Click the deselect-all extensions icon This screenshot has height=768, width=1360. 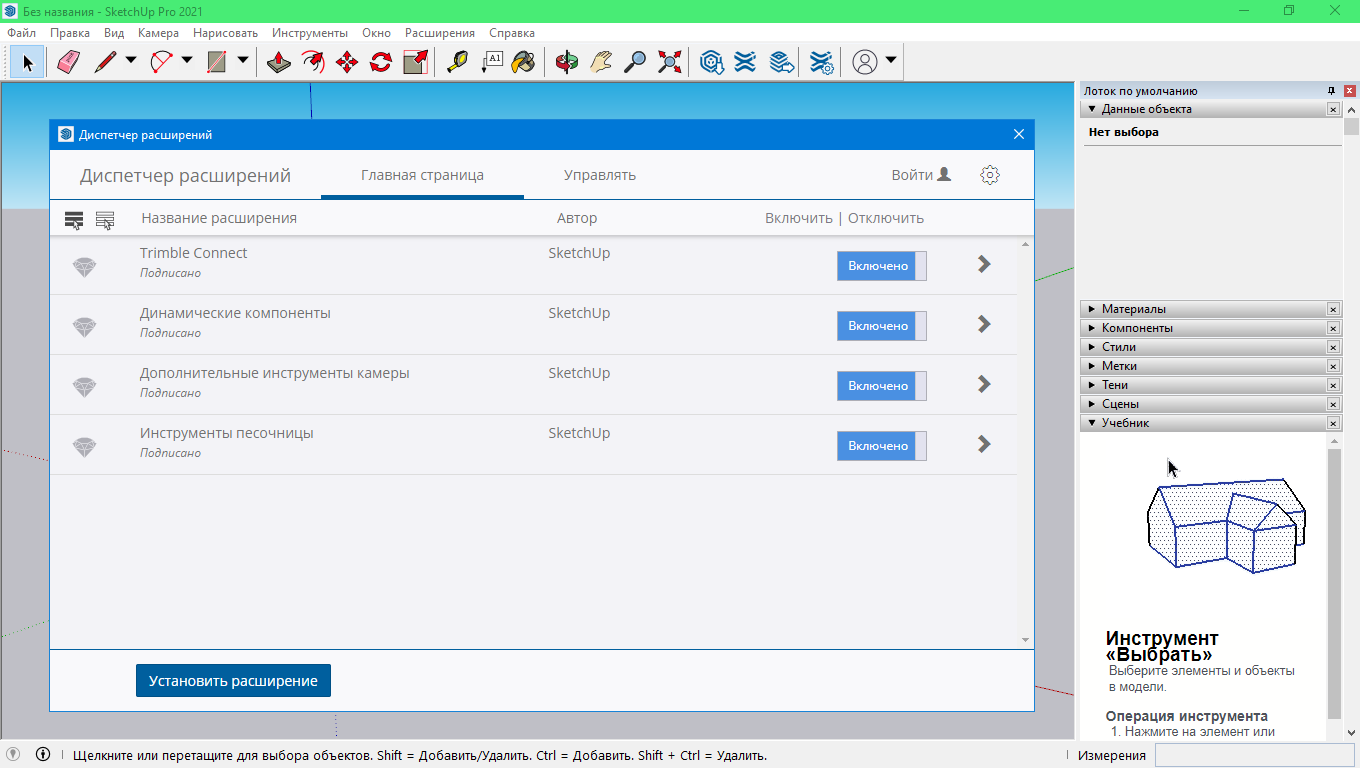[x=105, y=219]
